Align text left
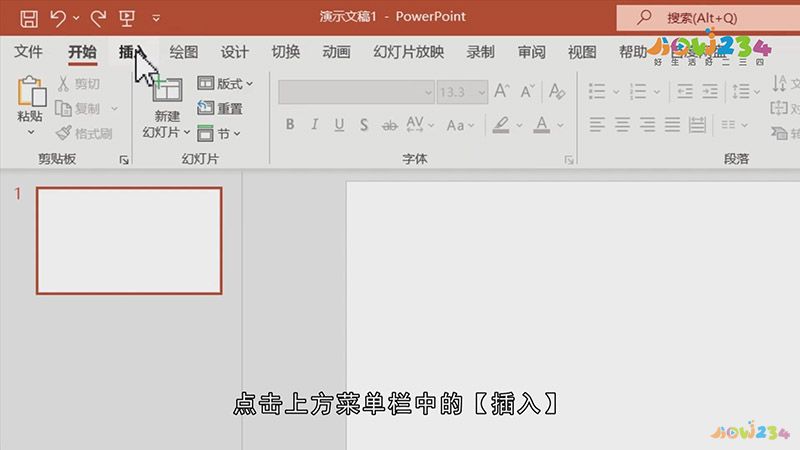 coord(597,124)
